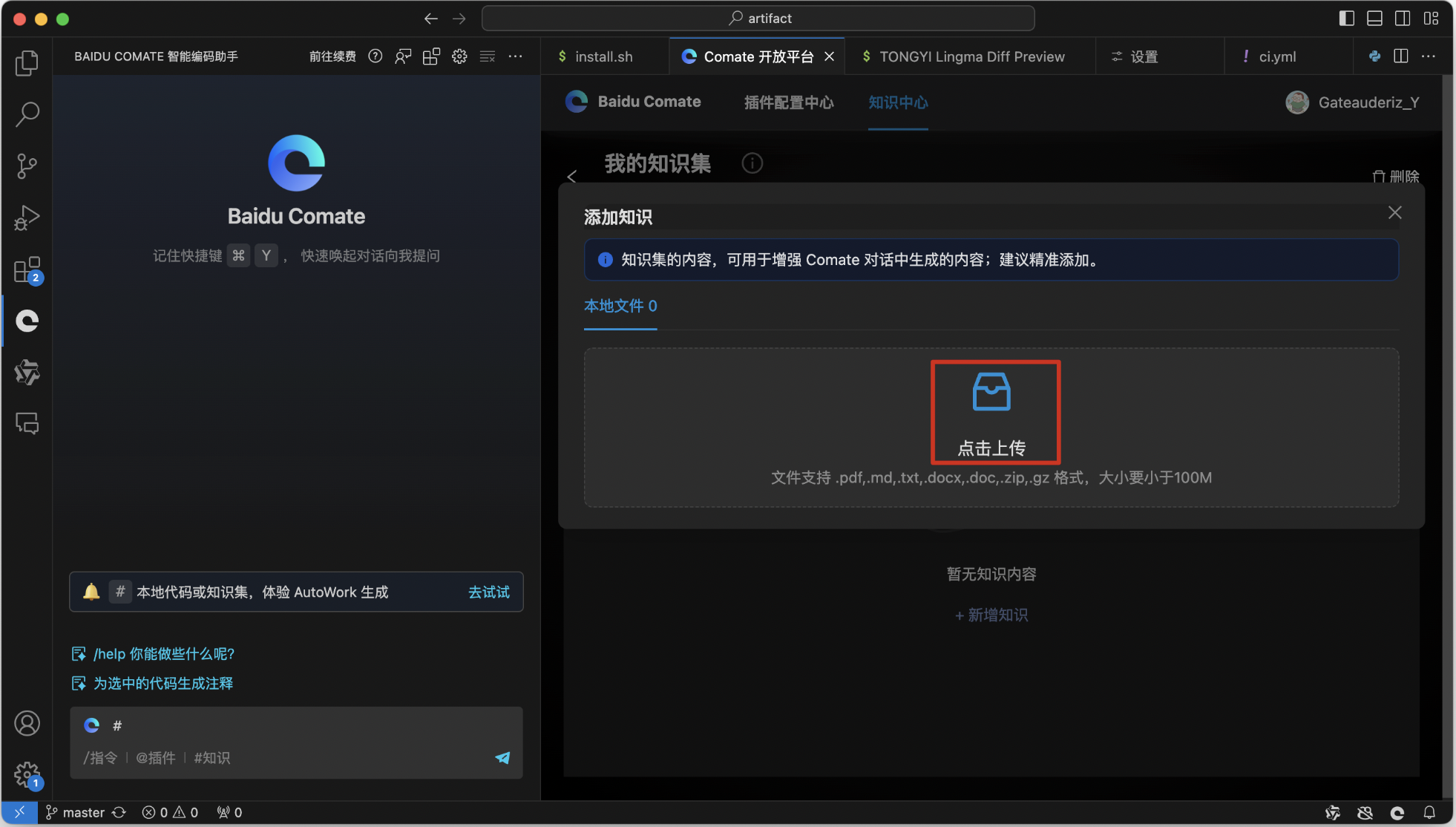Click the + 新增知识 link
Viewport: 1456px width, 827px height.
pyautogui.click(x=991, y=615)
